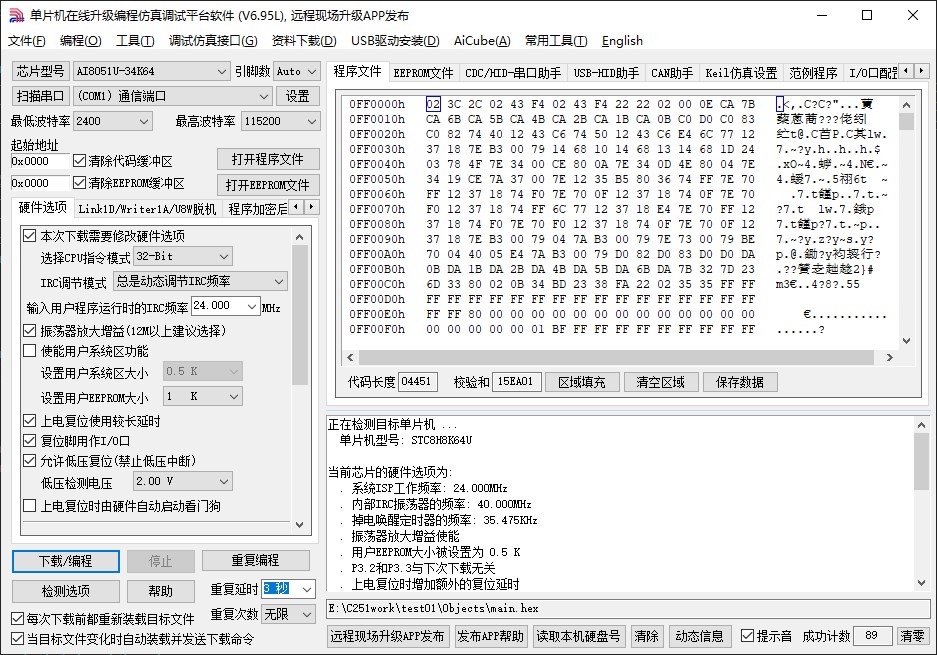Click log output scroll-down arrow
Viewport: 937px width, 655px height.
click(x=921, y=583)
